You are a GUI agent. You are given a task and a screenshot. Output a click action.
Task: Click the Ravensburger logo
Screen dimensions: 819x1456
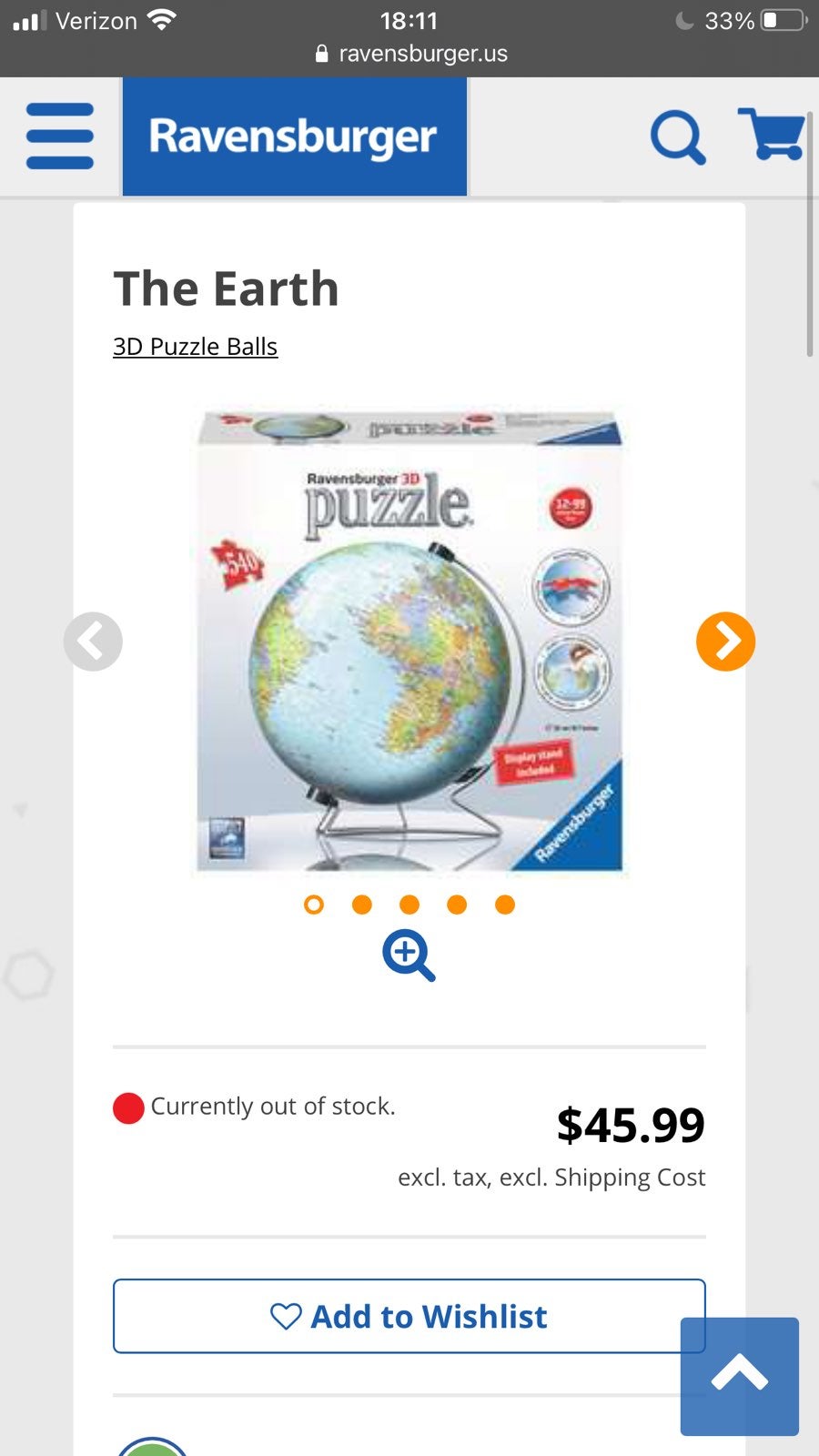295,136
